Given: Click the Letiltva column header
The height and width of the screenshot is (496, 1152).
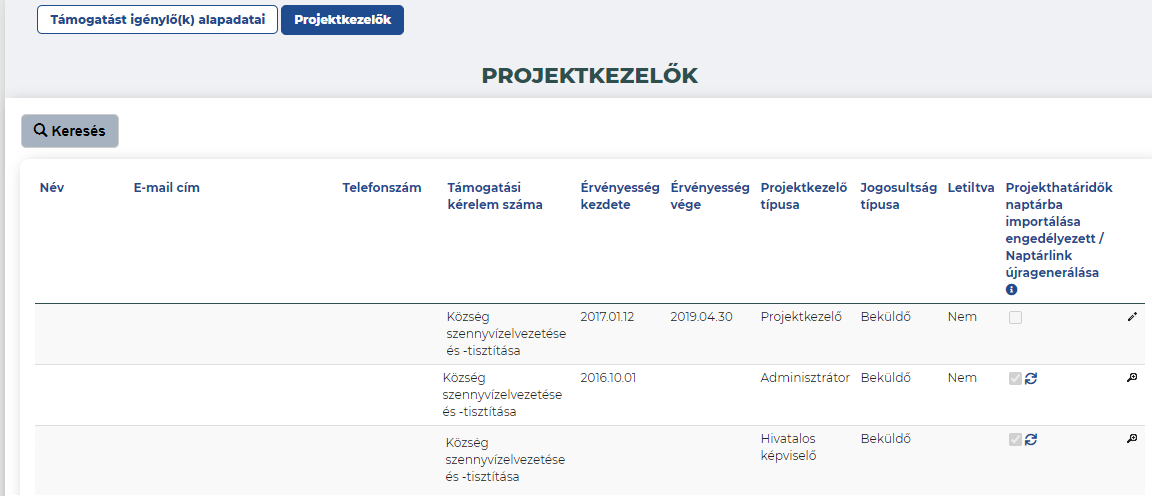Looking at the screenshot, I should click(971, 187).
